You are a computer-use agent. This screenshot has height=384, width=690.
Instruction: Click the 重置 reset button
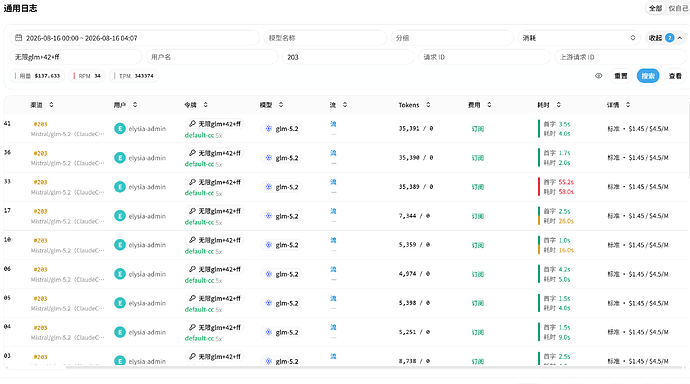[620, 76]
